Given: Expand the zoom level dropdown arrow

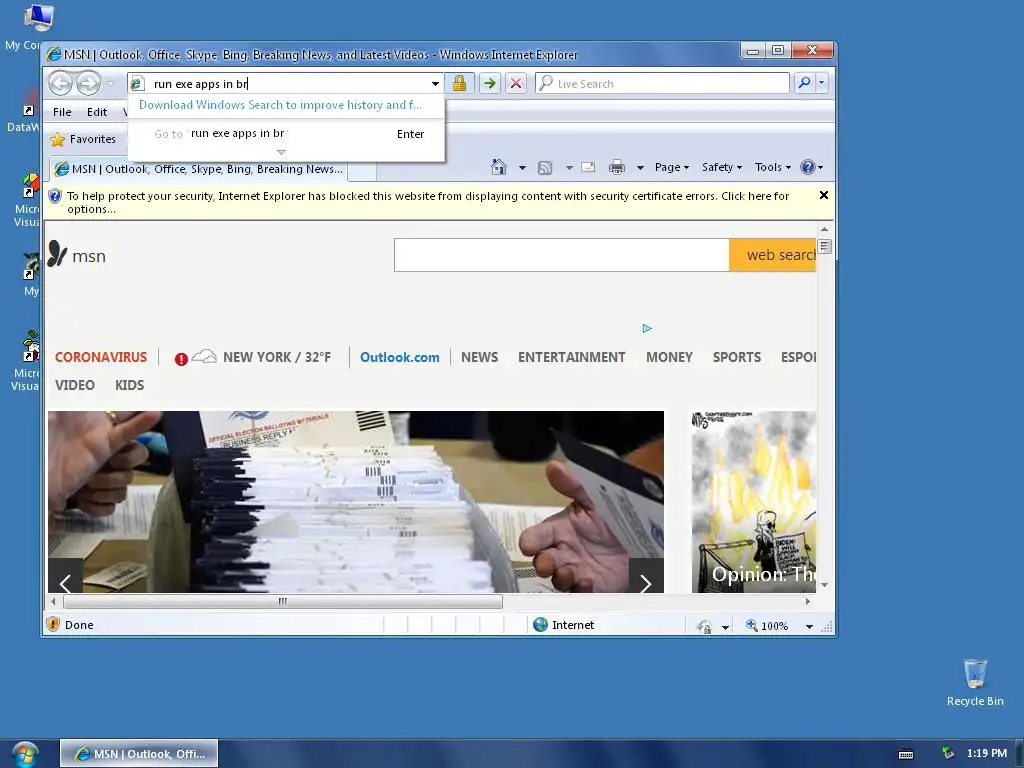Looking at the screenshot, I should (809, 626).
